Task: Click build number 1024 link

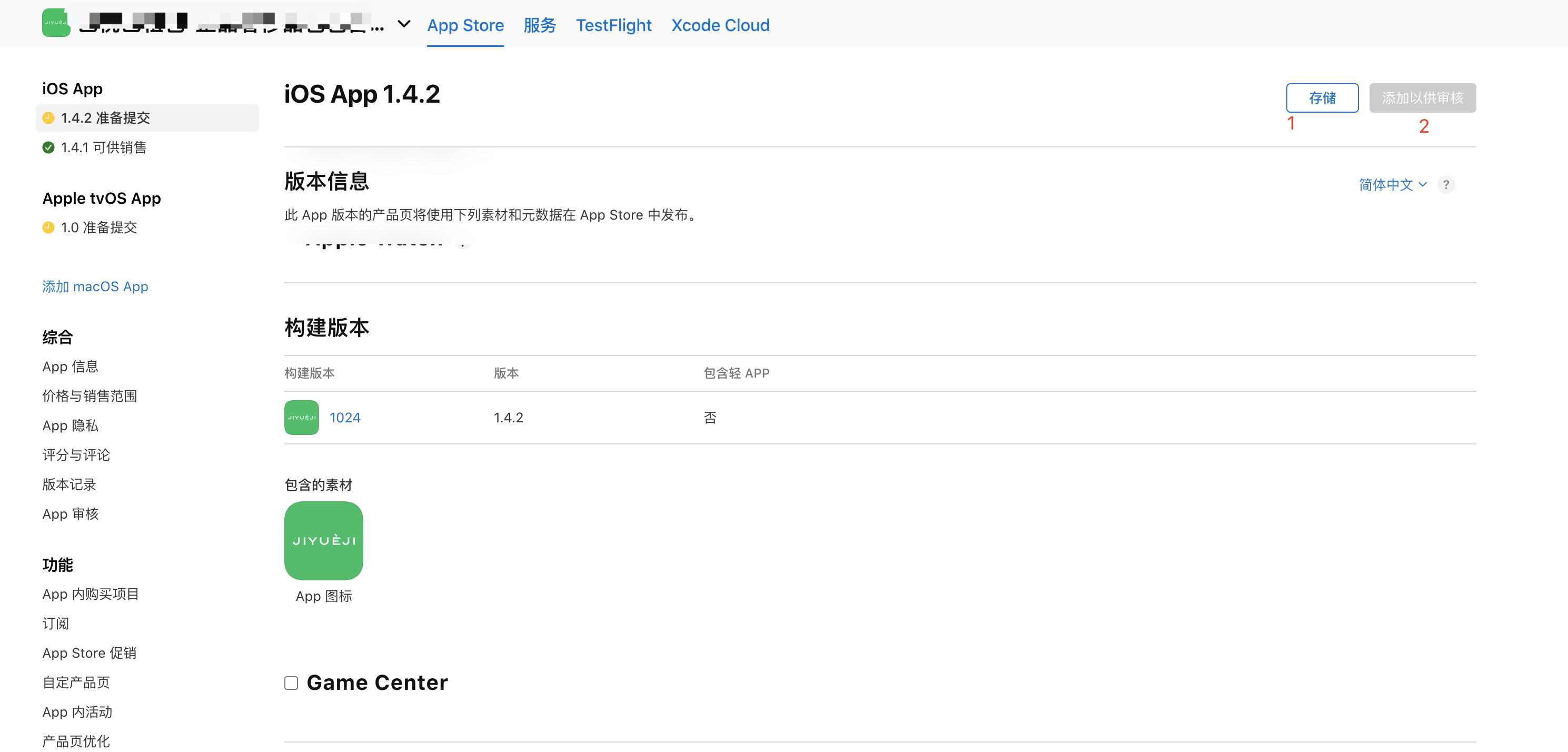Action: click(346, 417)
